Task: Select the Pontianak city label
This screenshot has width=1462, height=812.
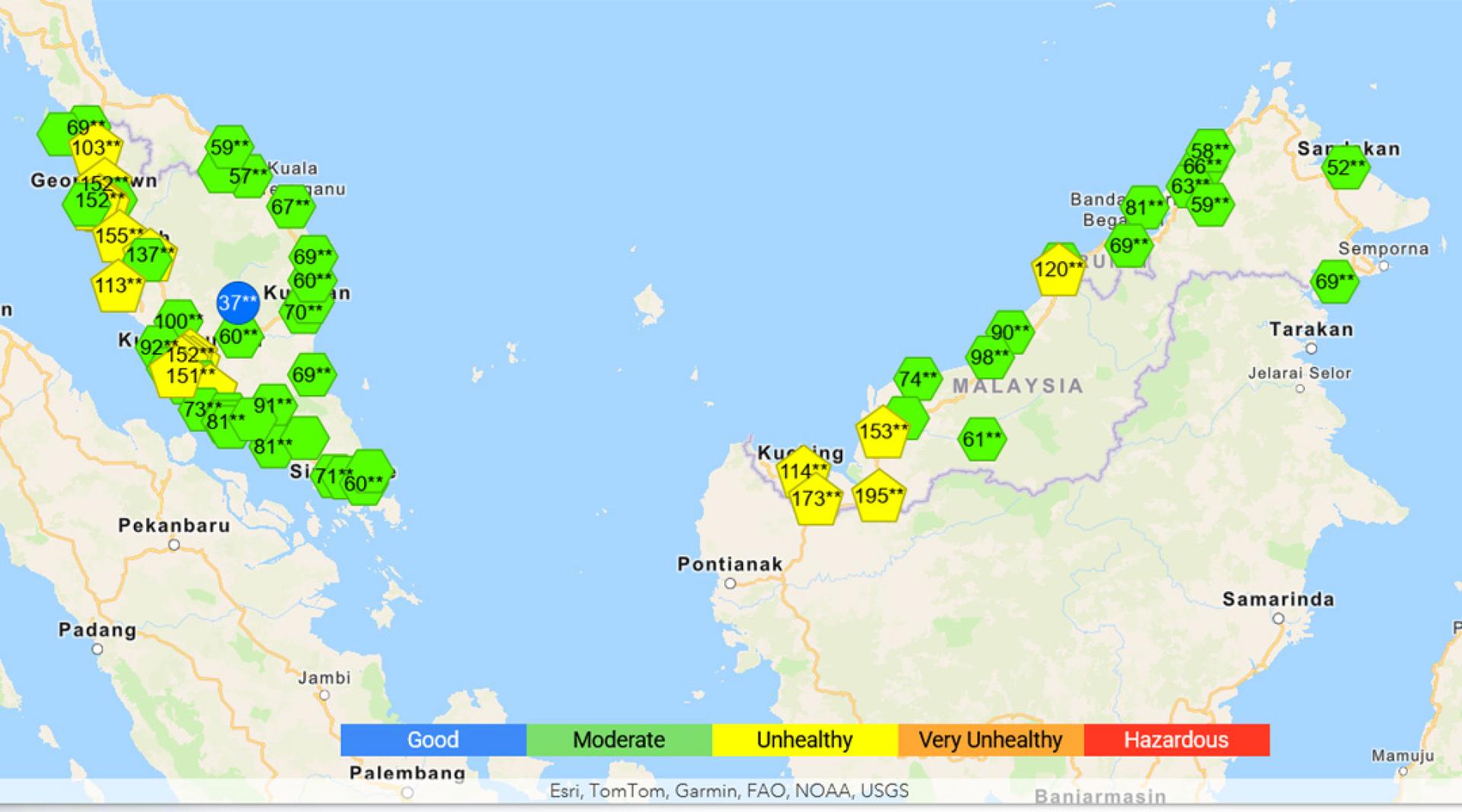Action: tap(730, 564)
